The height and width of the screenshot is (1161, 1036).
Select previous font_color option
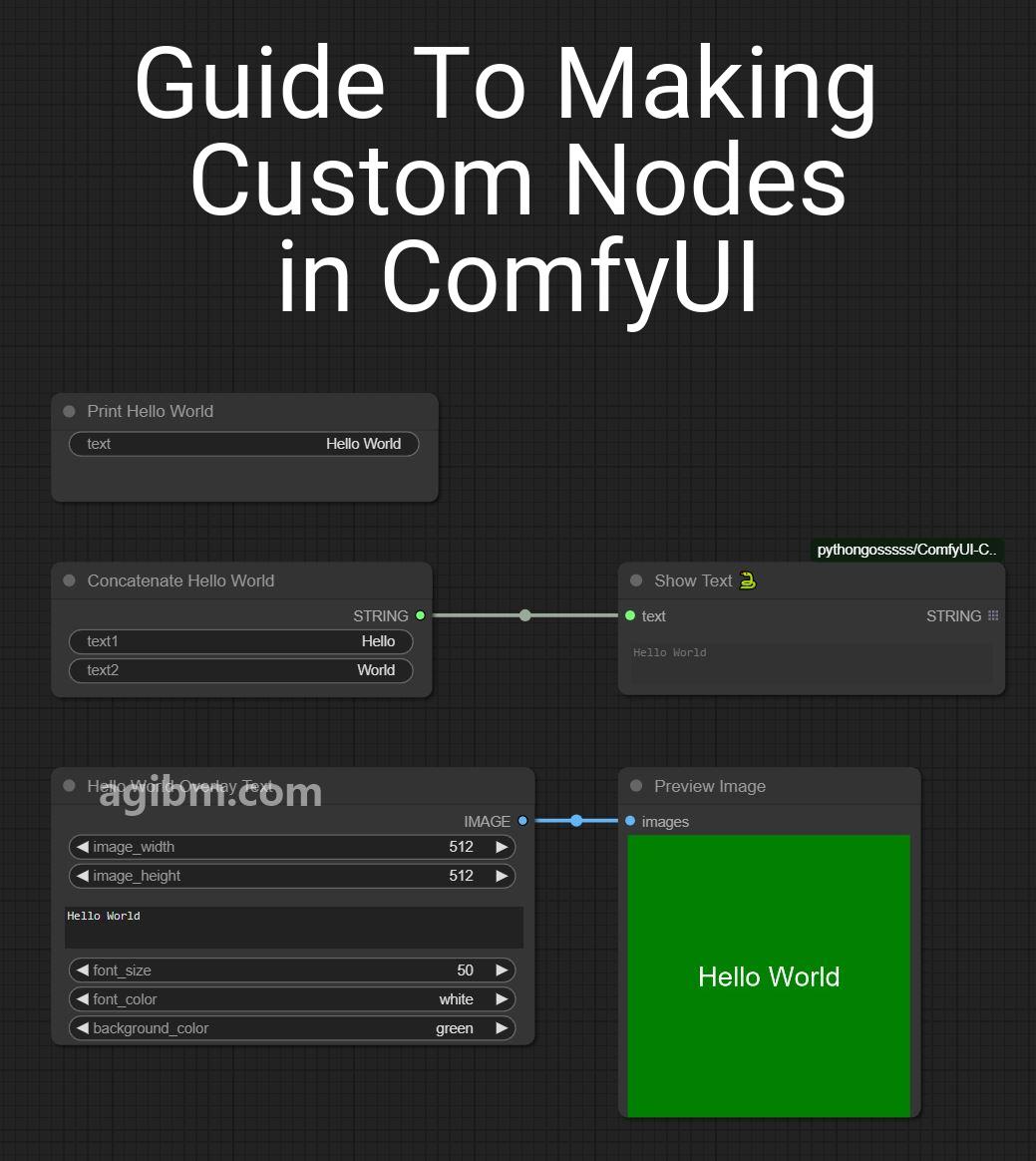[x=82, y=998]
